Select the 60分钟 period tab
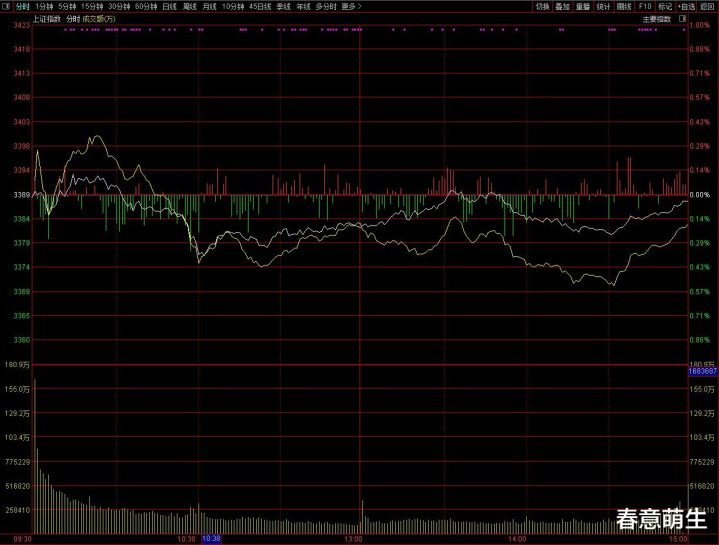Viewport: 719px width, 545px height. click(x=146, y=6)
